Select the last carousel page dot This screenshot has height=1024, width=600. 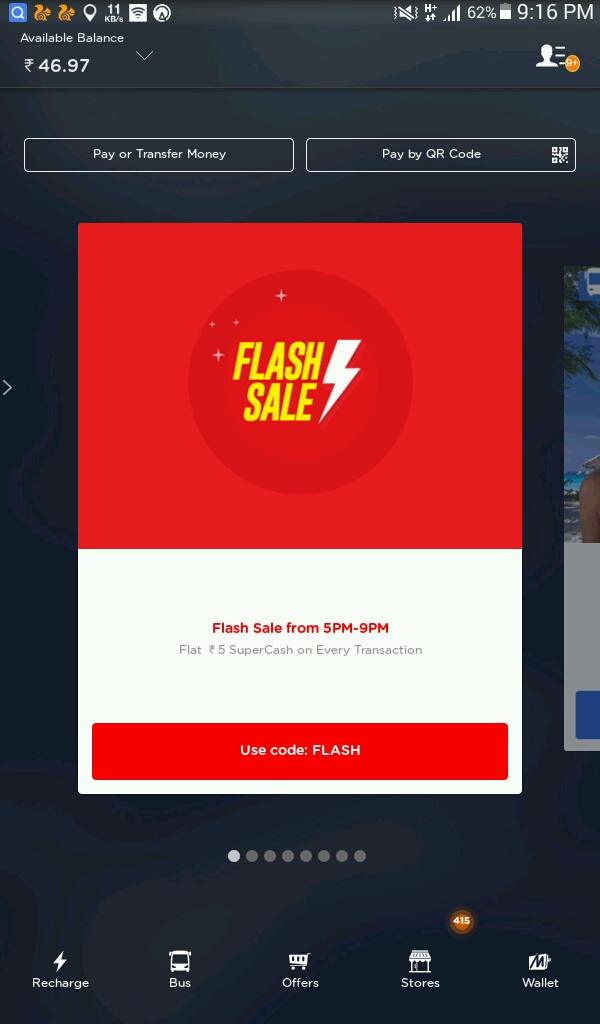point(360,856)
